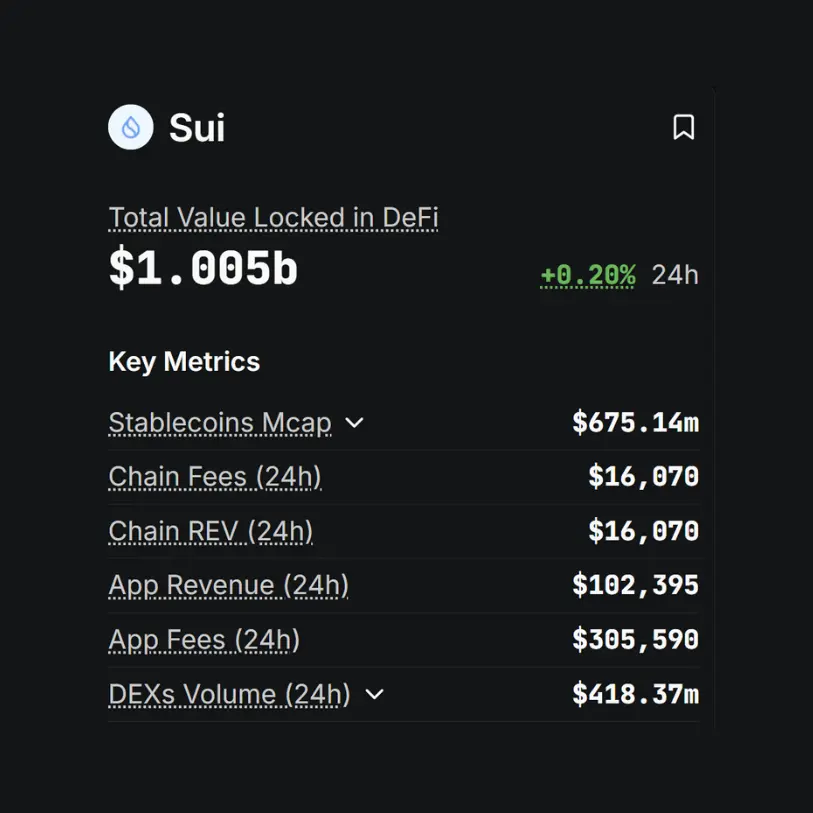This screenshot has width=813, height=813.
Task: Click the App Fees (24h) label
Action: [x=204, y=640]
